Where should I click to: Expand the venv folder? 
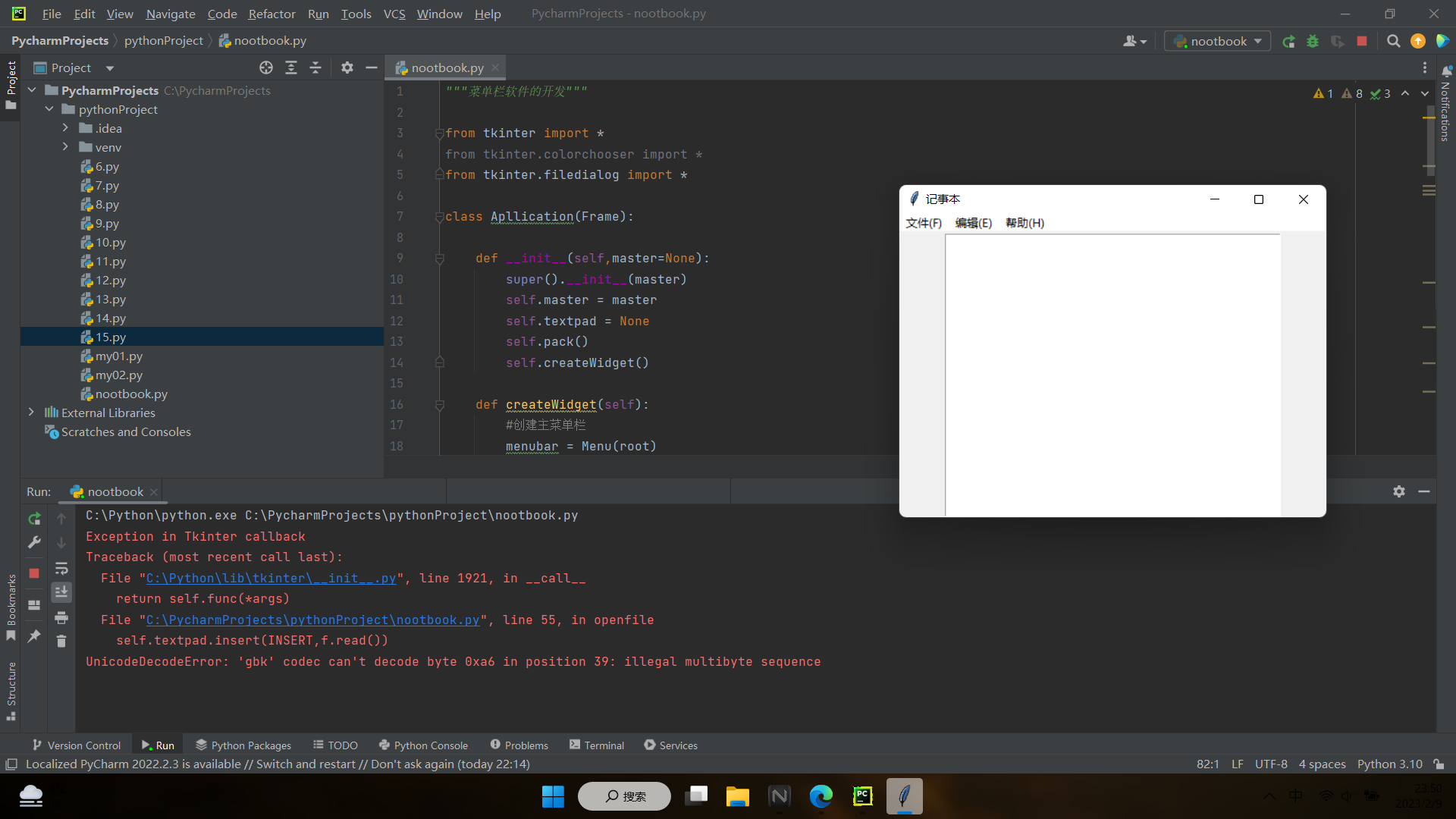tap(65, 147)
